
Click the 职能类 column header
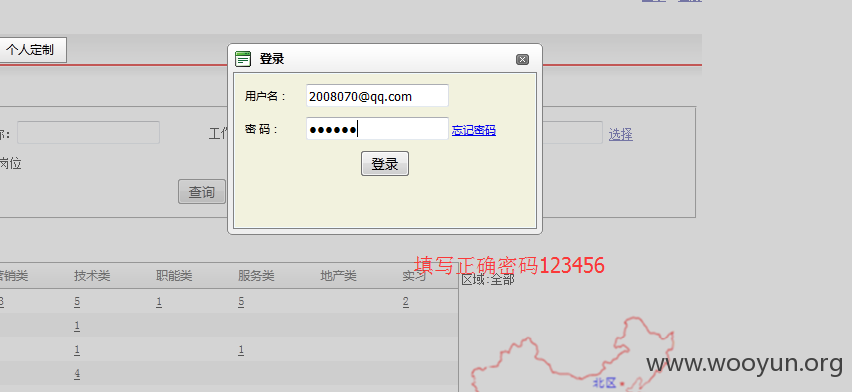[174, 276]
